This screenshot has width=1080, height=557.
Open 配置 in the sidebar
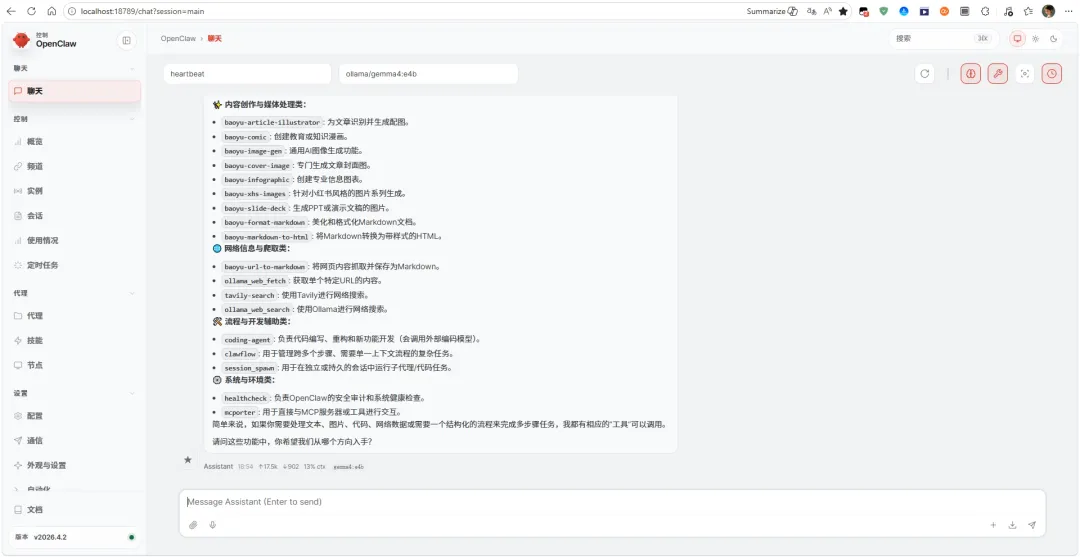point(74,416)
